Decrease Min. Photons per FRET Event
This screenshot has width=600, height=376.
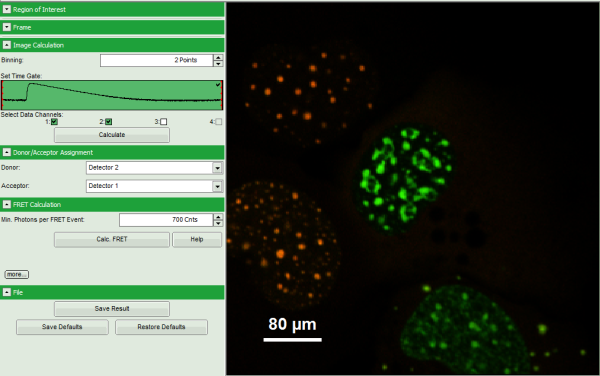coord(218,223)
